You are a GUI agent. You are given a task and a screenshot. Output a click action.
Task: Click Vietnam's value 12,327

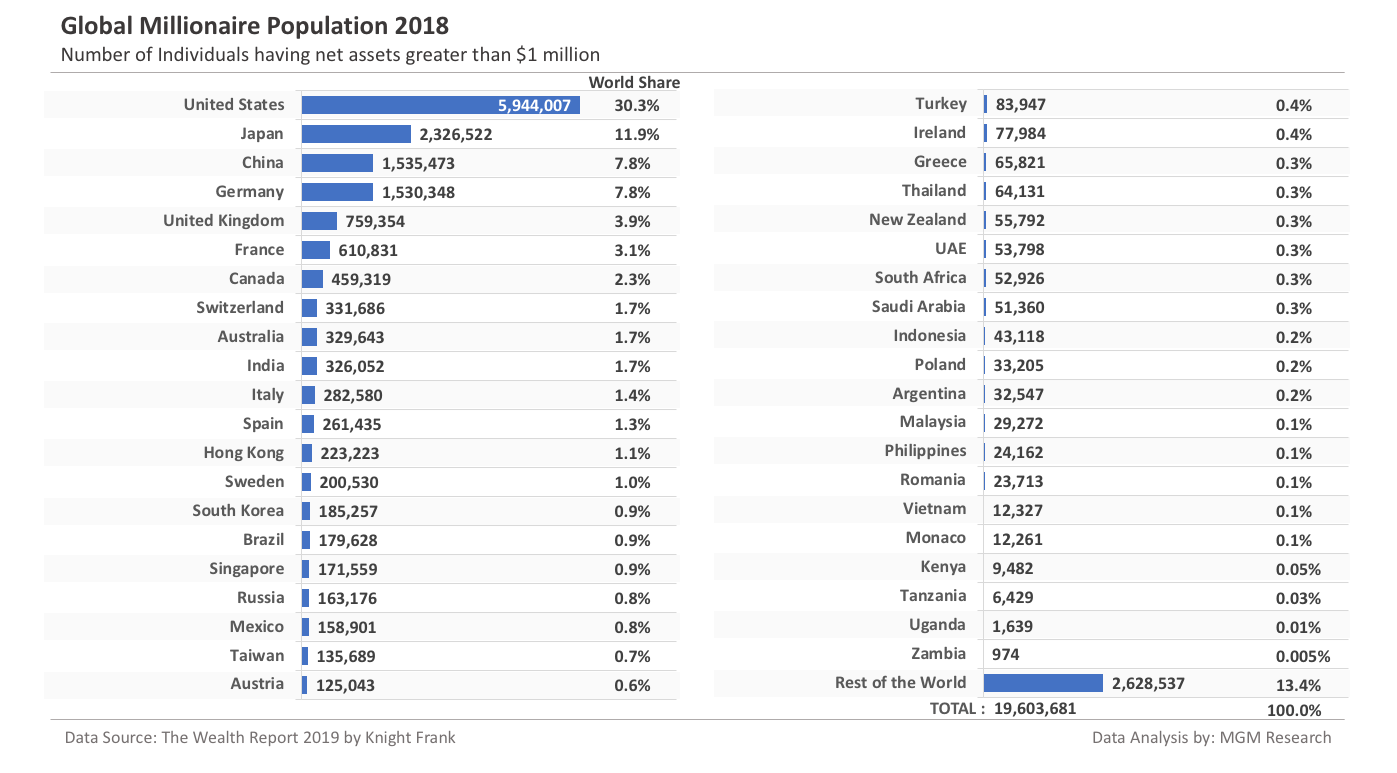[1018, 511]
